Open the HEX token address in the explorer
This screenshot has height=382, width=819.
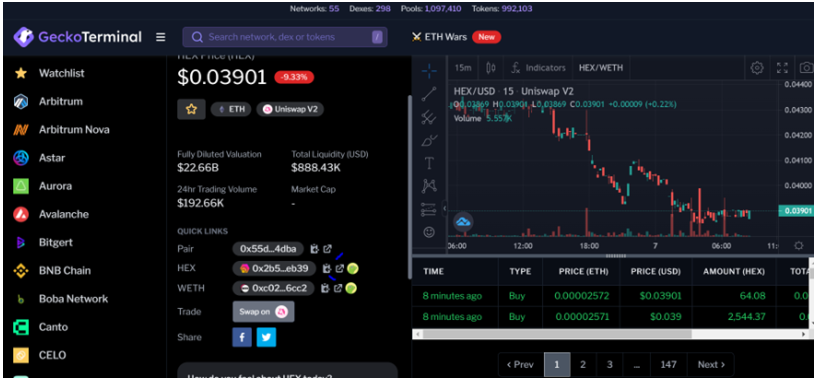[340, 269]
